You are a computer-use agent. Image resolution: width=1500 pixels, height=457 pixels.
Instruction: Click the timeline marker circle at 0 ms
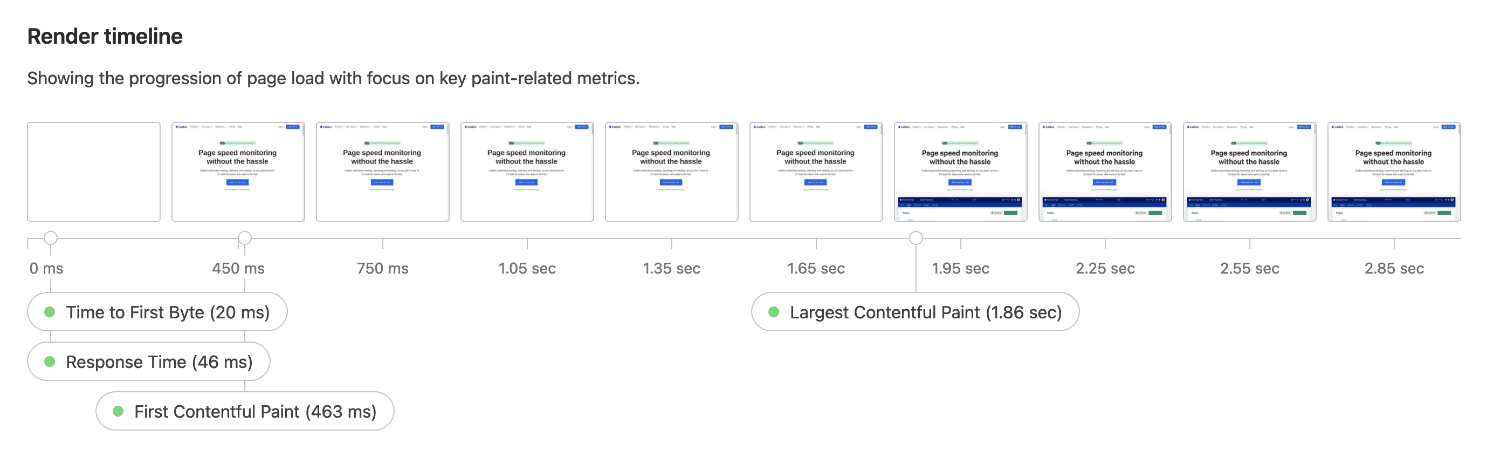[51, 238]
